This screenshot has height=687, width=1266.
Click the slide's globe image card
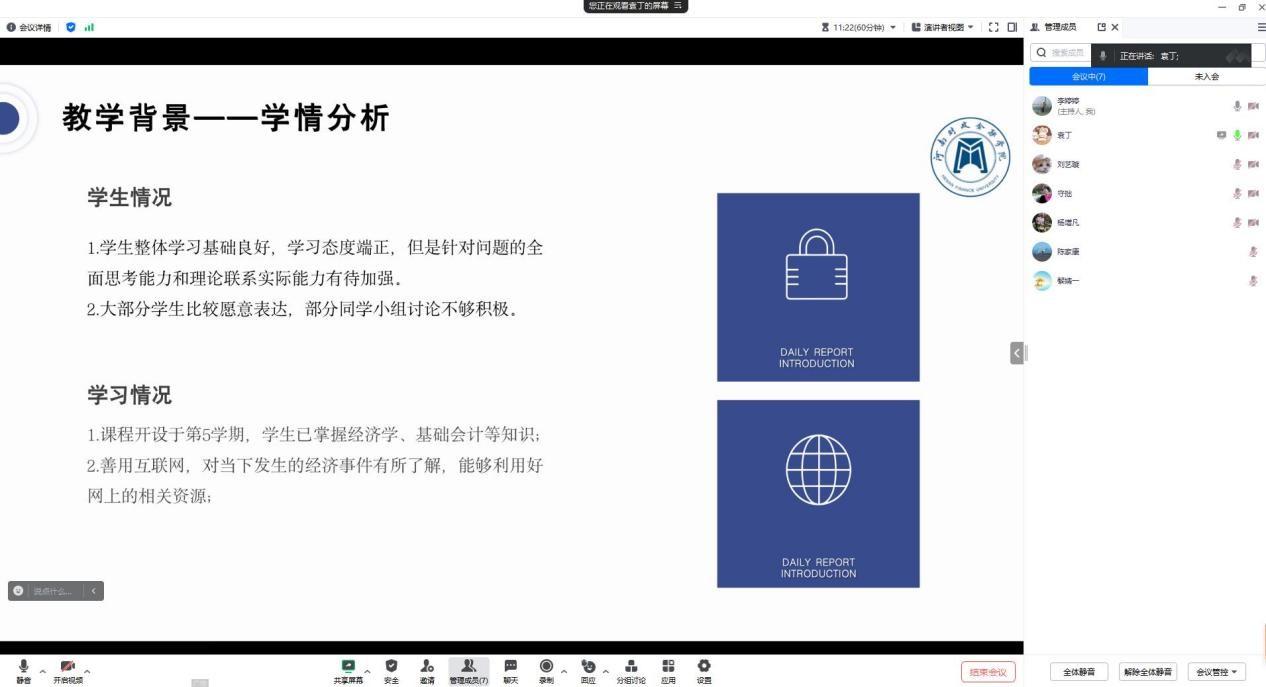click(818, 494)
